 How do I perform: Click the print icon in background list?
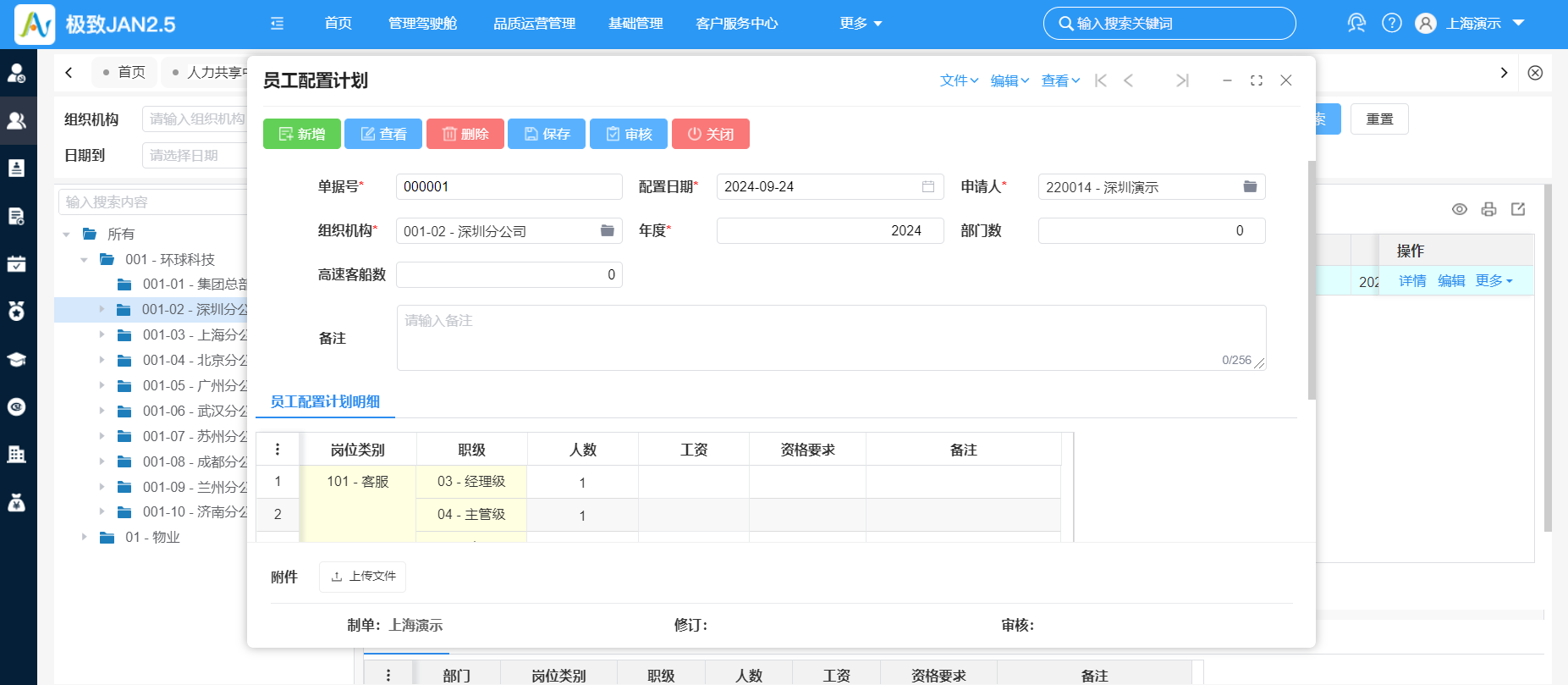(1489, 209)
